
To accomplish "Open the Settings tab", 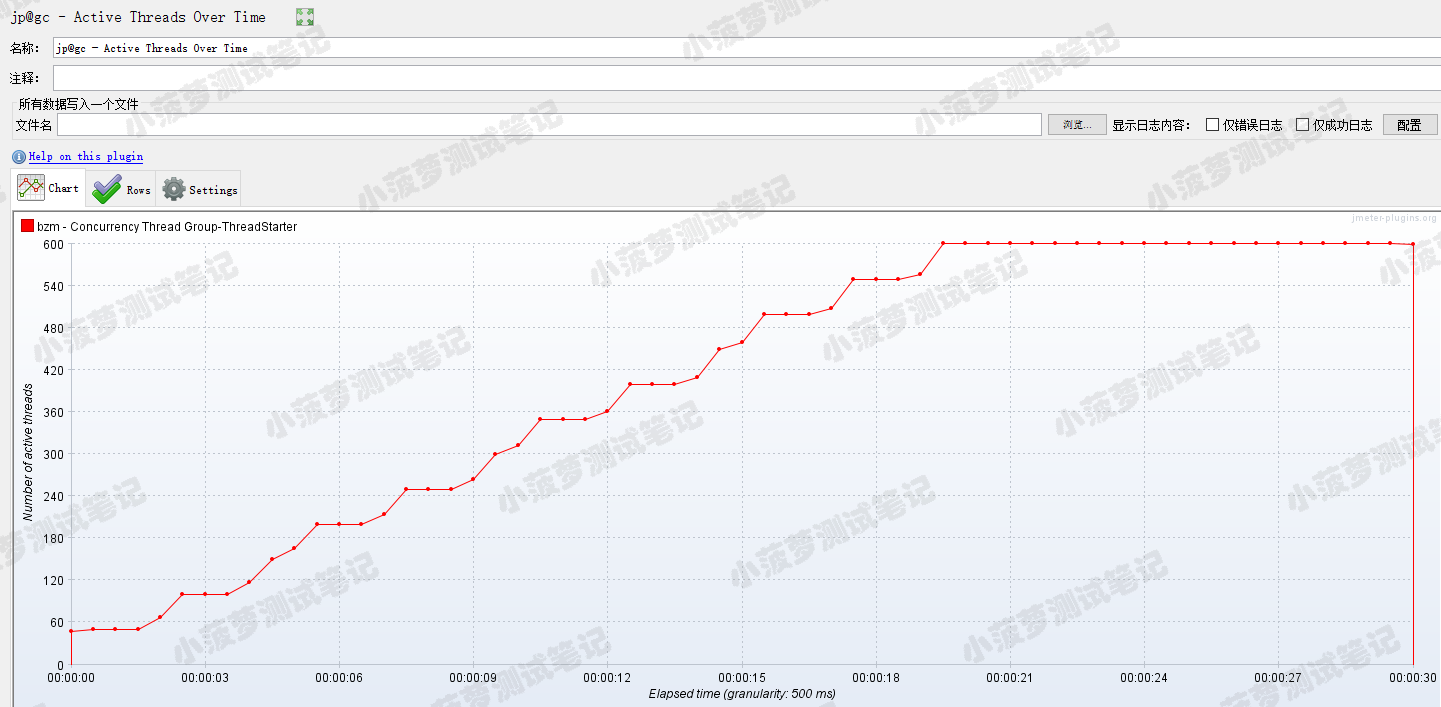I will pos(199,189).
